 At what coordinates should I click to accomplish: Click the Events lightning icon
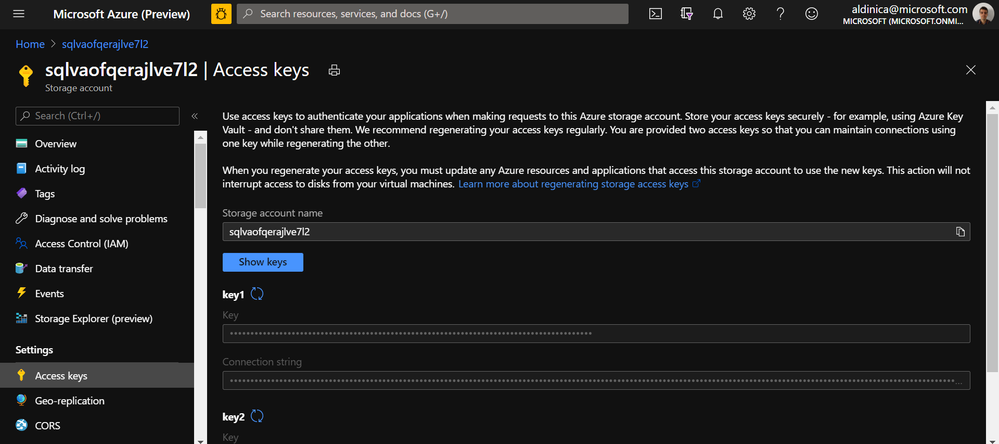coord(22,293)
